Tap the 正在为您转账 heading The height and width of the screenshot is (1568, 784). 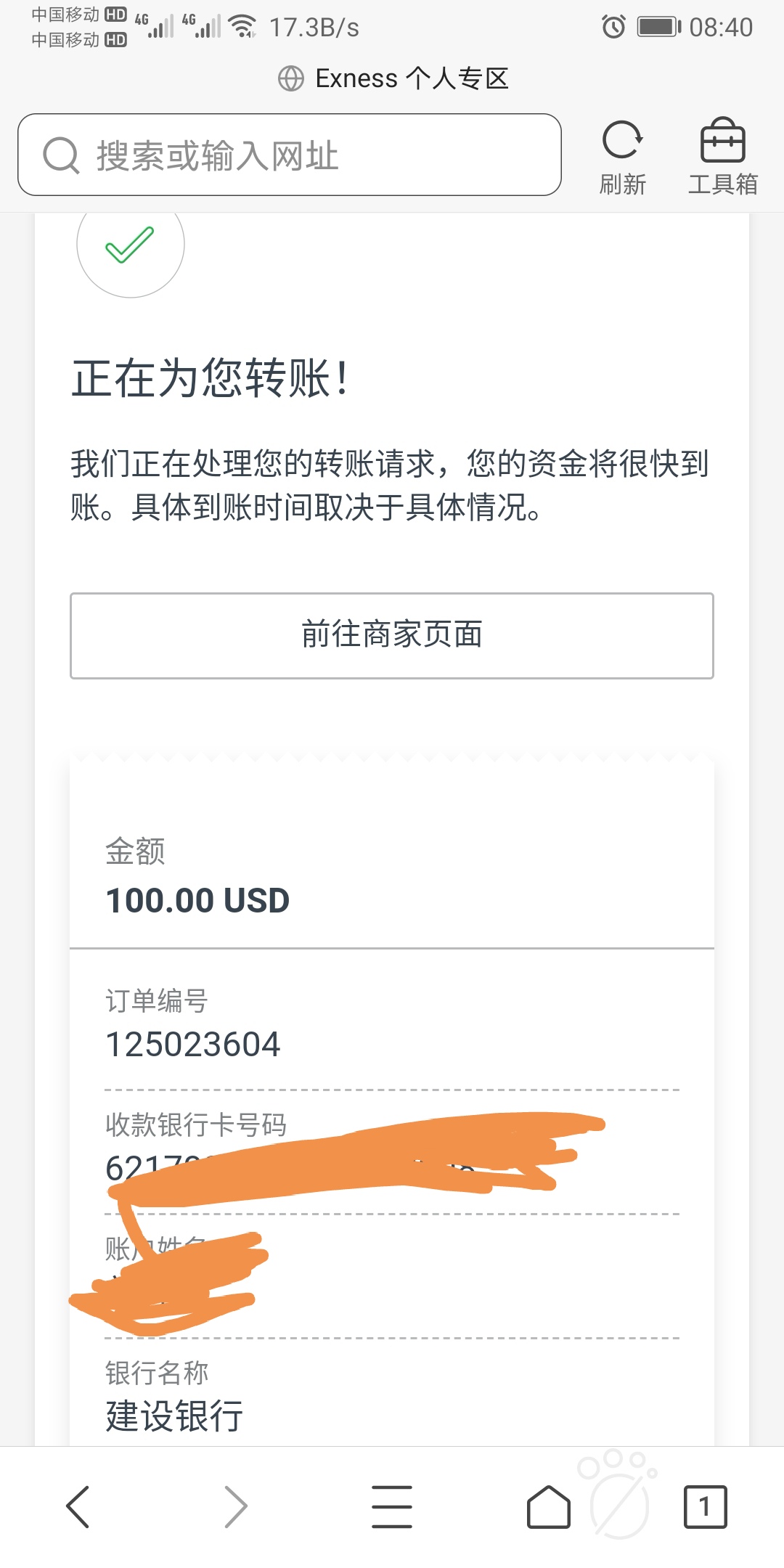click(211, 378)
